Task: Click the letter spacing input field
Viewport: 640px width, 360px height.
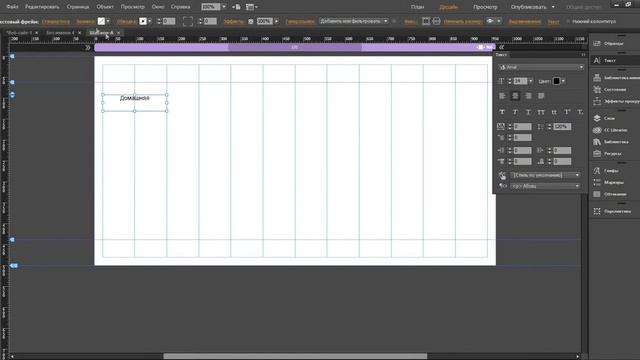Action: click(x=522, y=127)
